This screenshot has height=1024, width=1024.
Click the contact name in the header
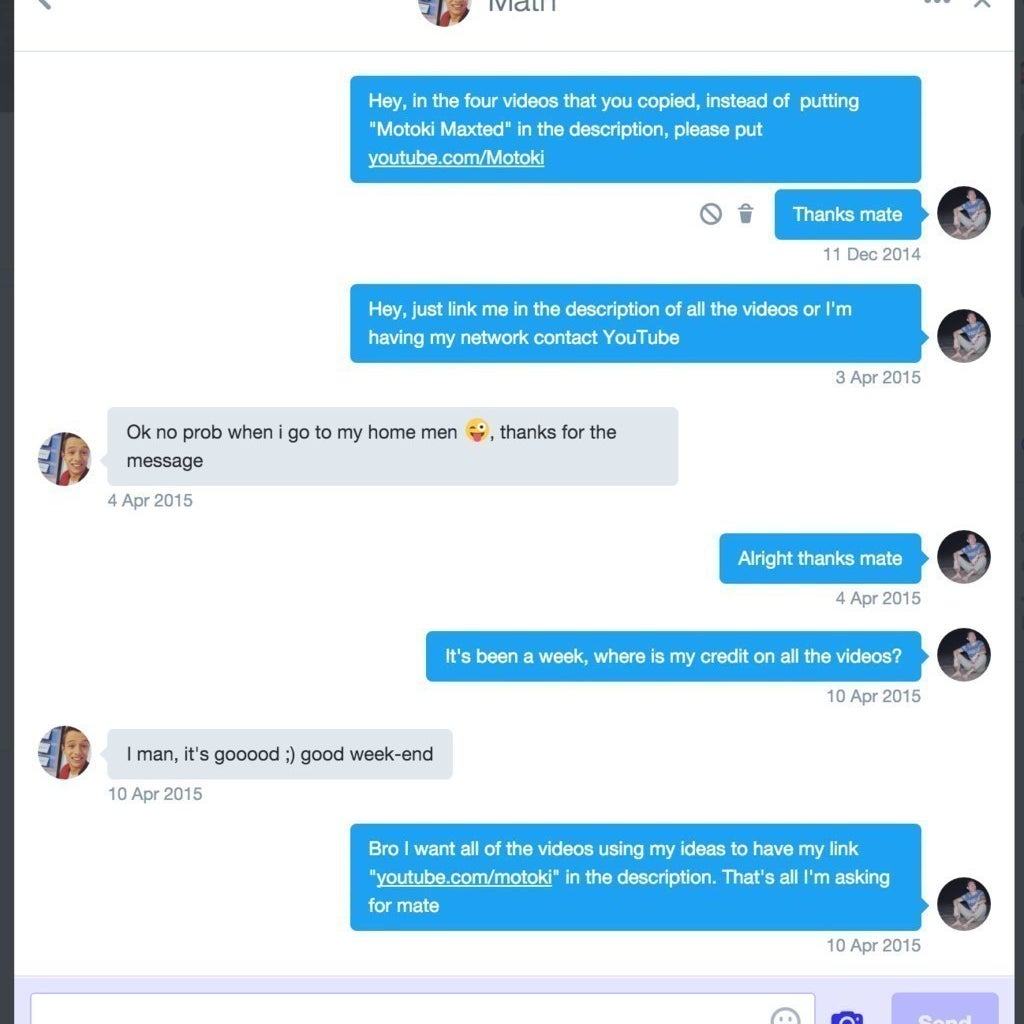tap(522, 5)
